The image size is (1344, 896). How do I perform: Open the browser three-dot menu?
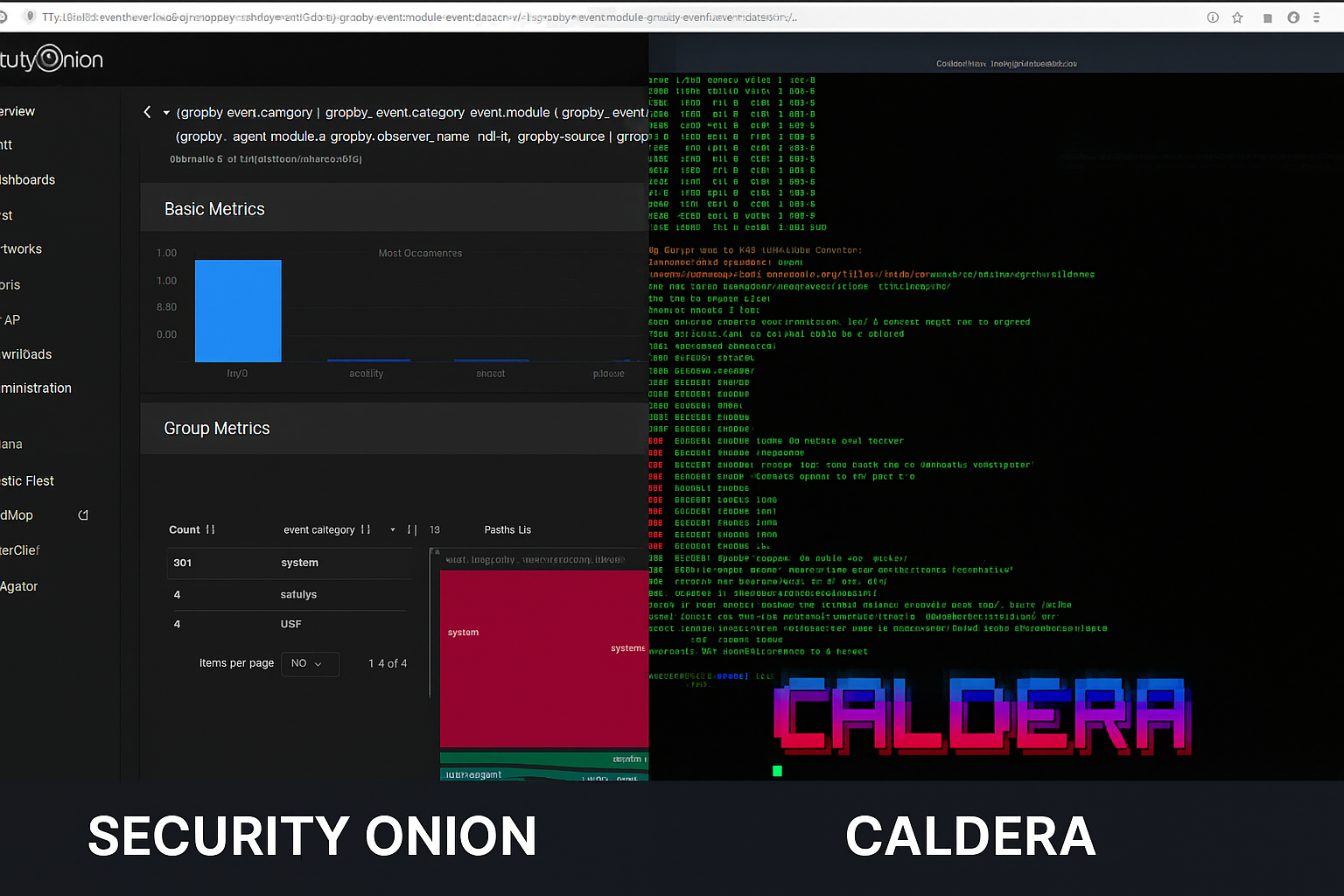(x=1317, y=17)
